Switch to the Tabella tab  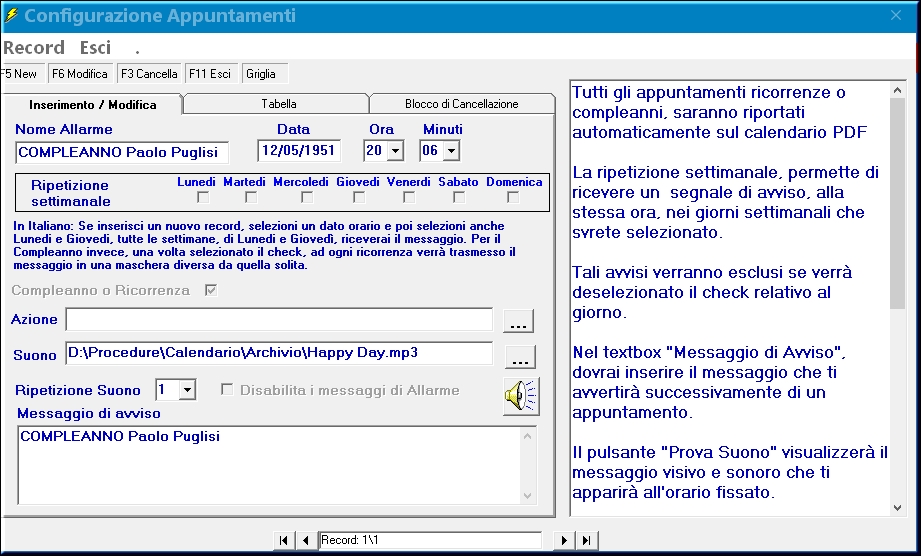coord(278,104)
